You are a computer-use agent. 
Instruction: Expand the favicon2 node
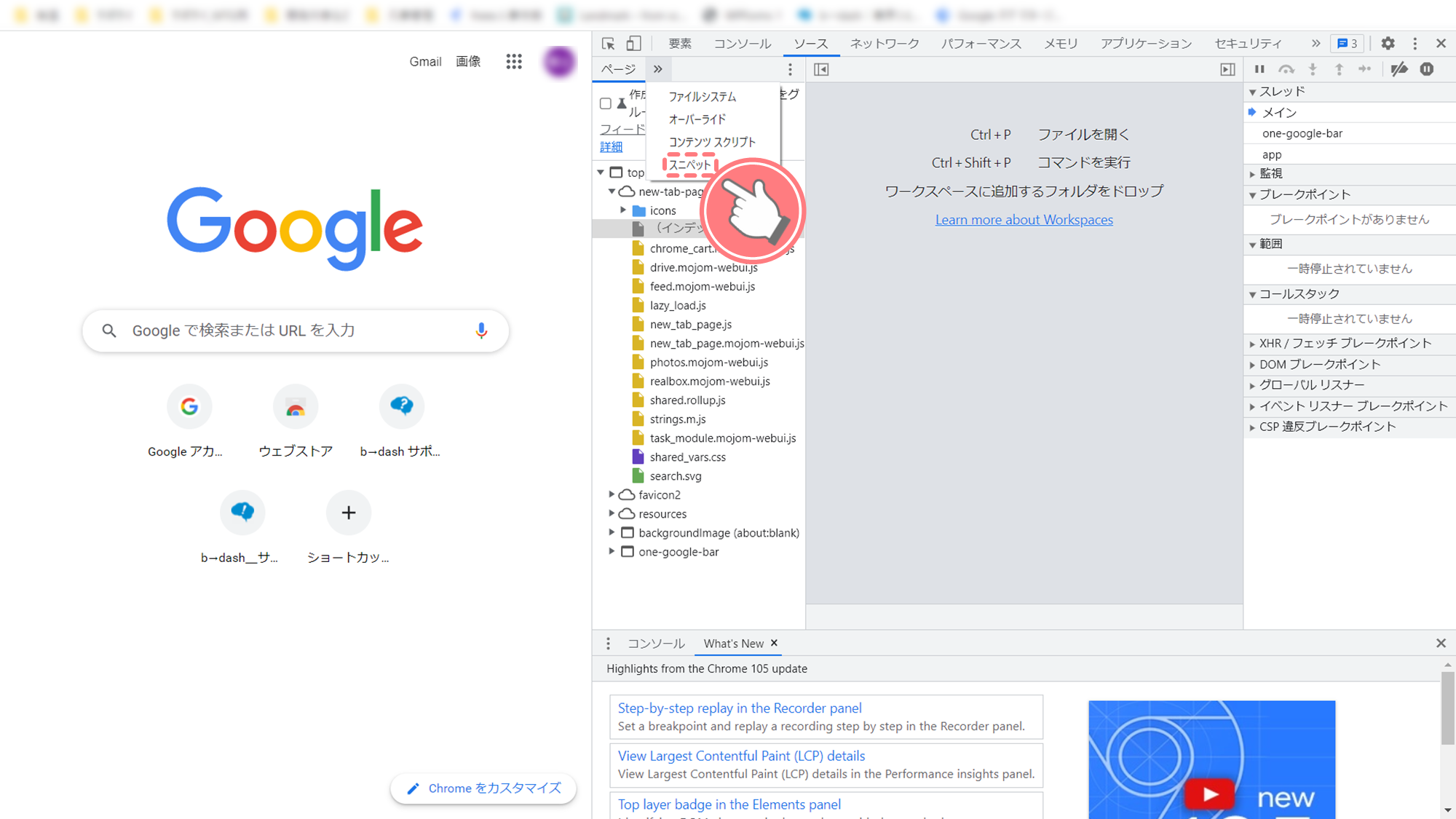pos(612,494)
